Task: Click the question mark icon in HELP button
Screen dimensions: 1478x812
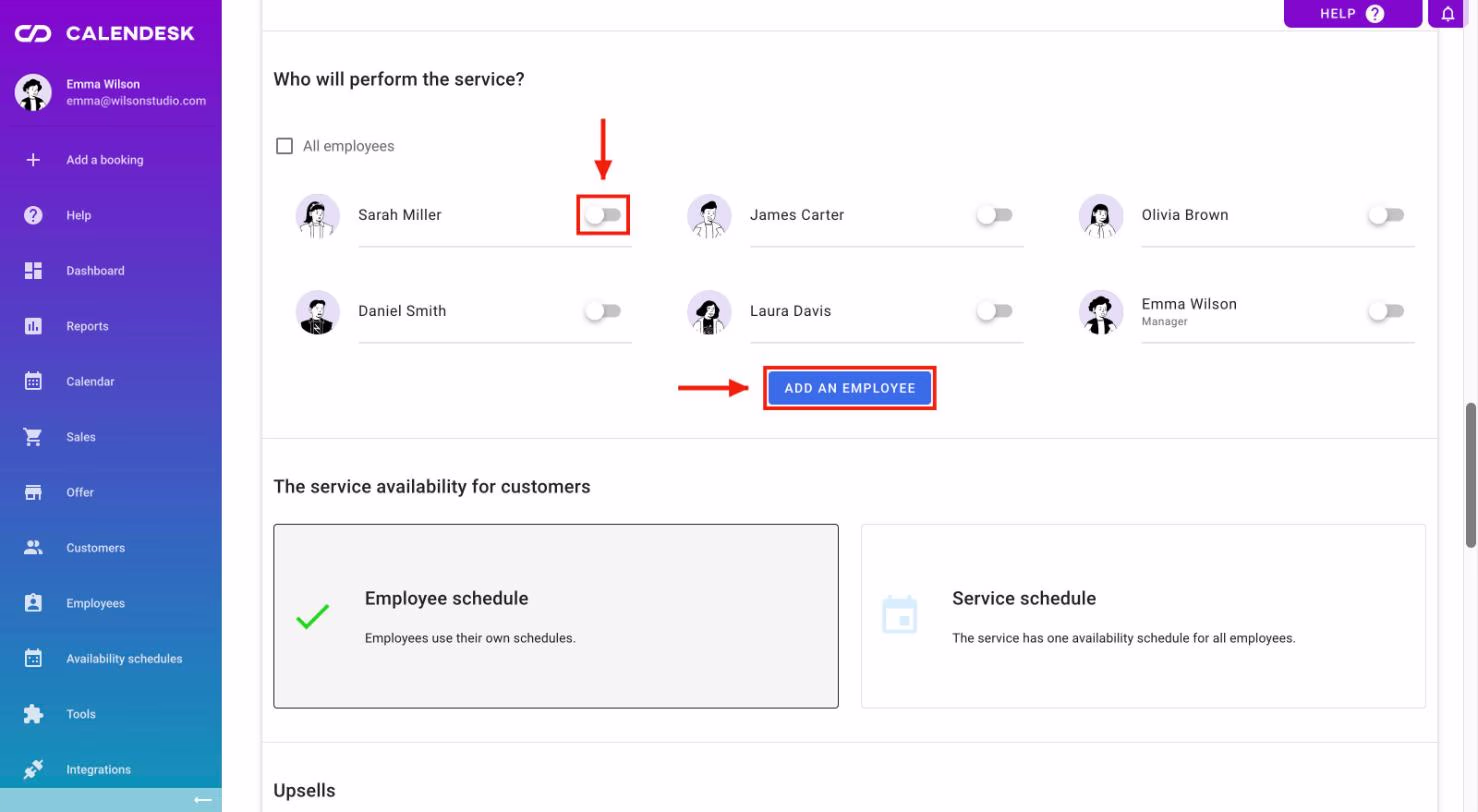Action: click(x=1375, y=14)
